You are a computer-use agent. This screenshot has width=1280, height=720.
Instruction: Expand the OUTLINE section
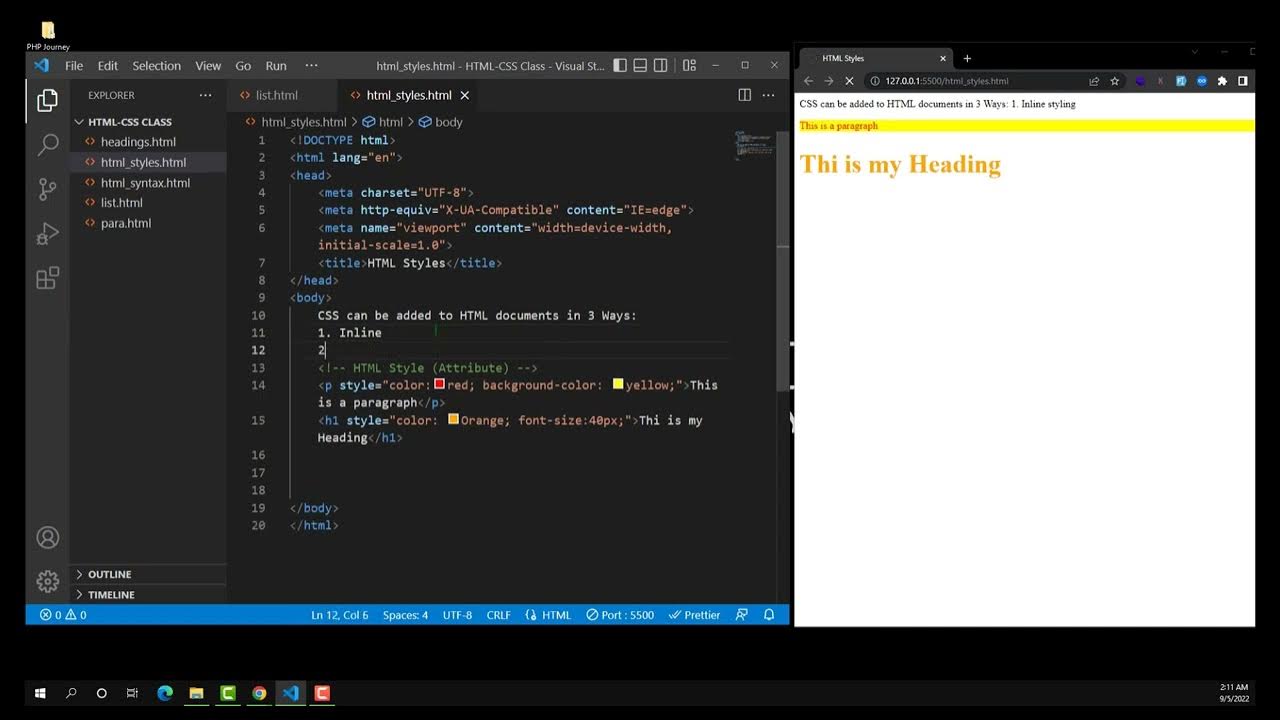[x=110, y=574]
